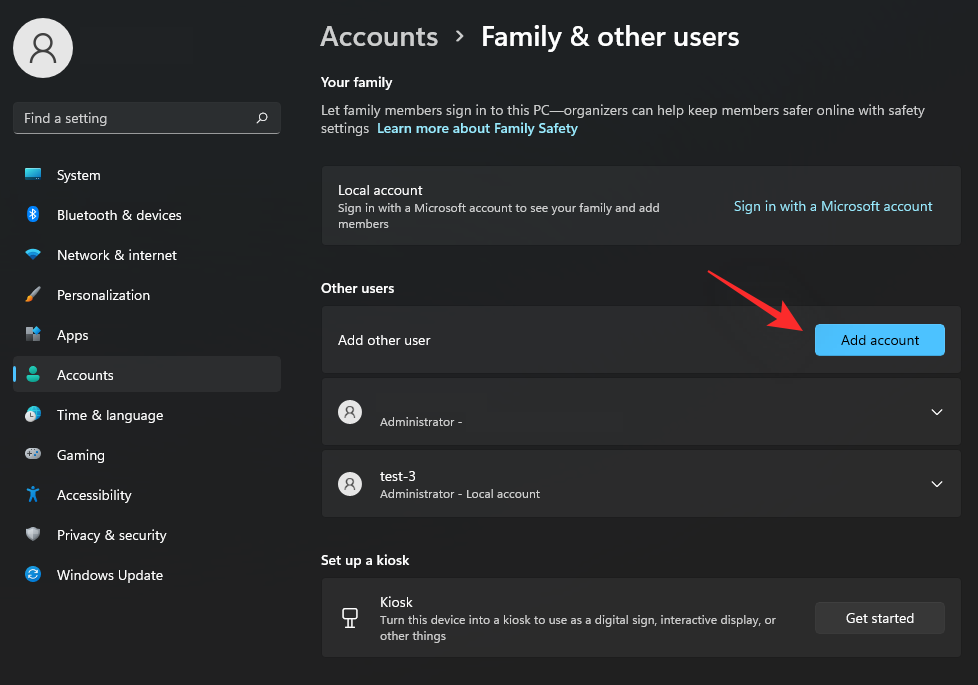Expand the test-3 user account row

point(936,484)
